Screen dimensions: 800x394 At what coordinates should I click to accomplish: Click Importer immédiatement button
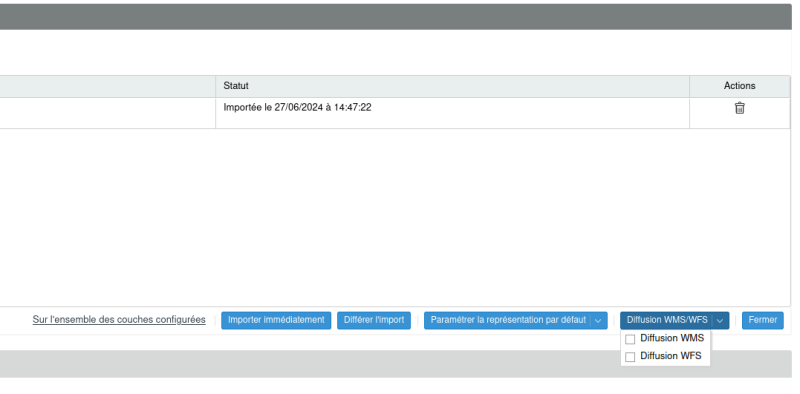[276, 321]
